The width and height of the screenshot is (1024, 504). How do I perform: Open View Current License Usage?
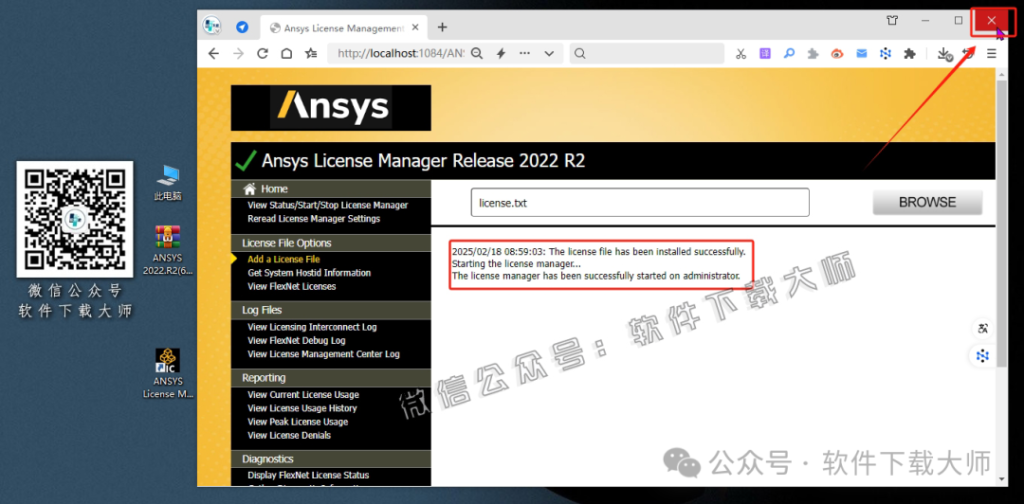click(x=303, y=394)
